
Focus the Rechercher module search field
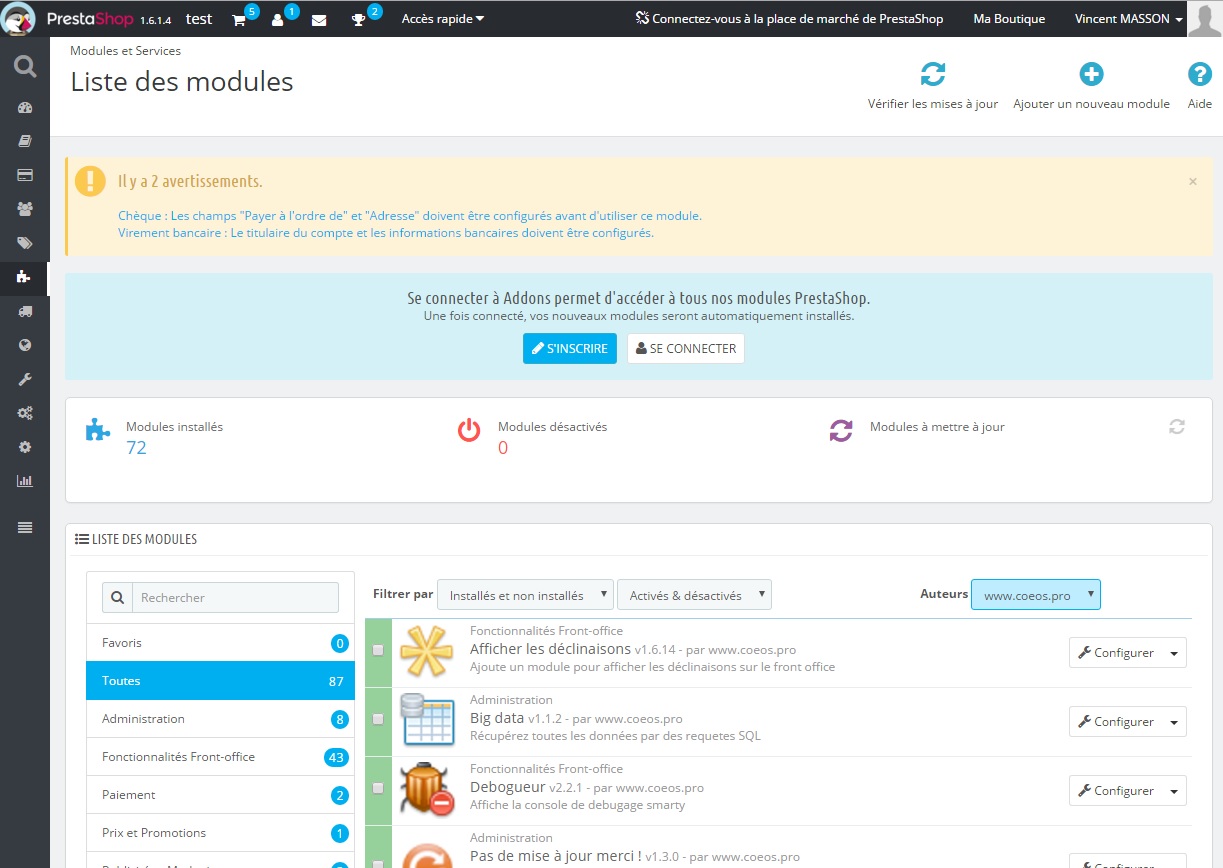(x=235, y=597)
